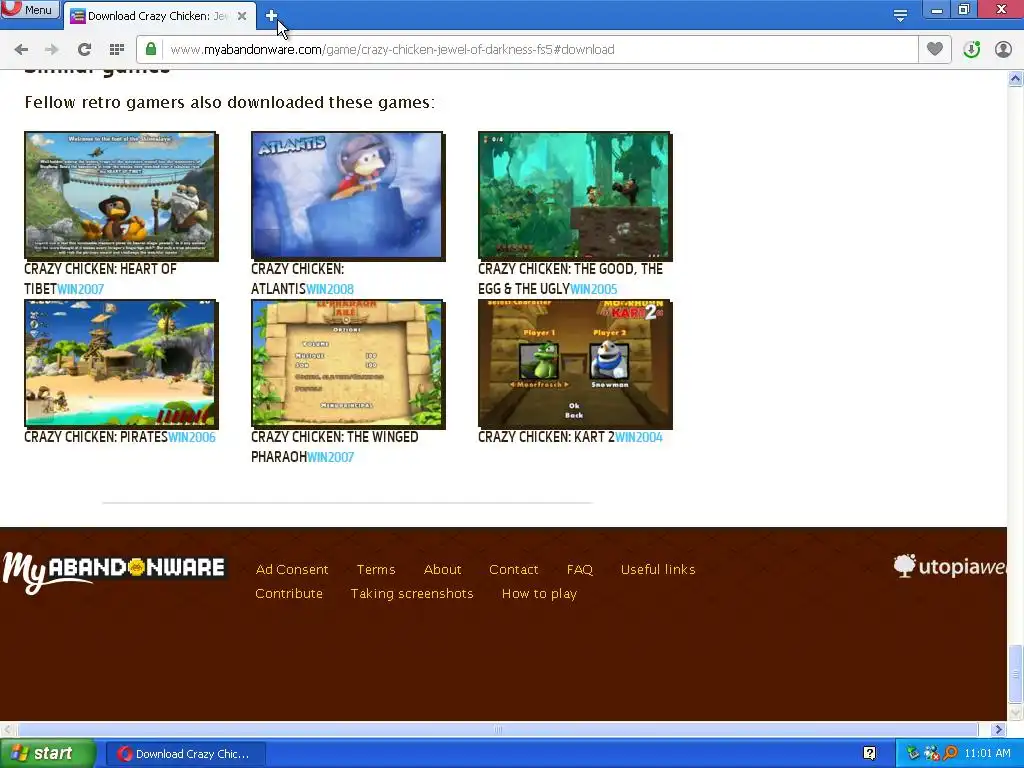Screen dimensions: 1024x768
Task: Open the Taking screenshots footer link
Action: (x=411, y=594)
